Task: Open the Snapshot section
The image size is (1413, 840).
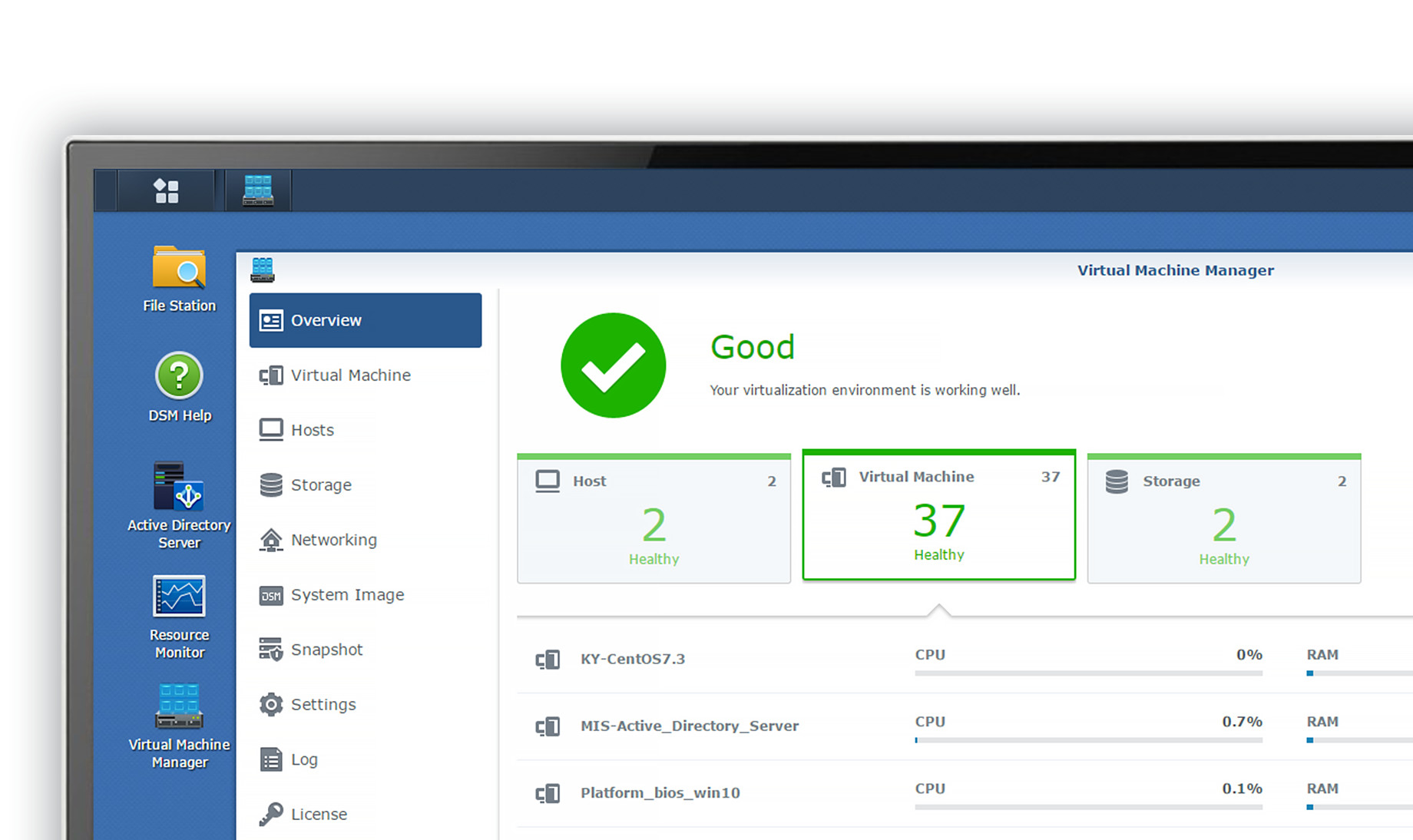Action: pyautogui.click(x=366, y=650)
